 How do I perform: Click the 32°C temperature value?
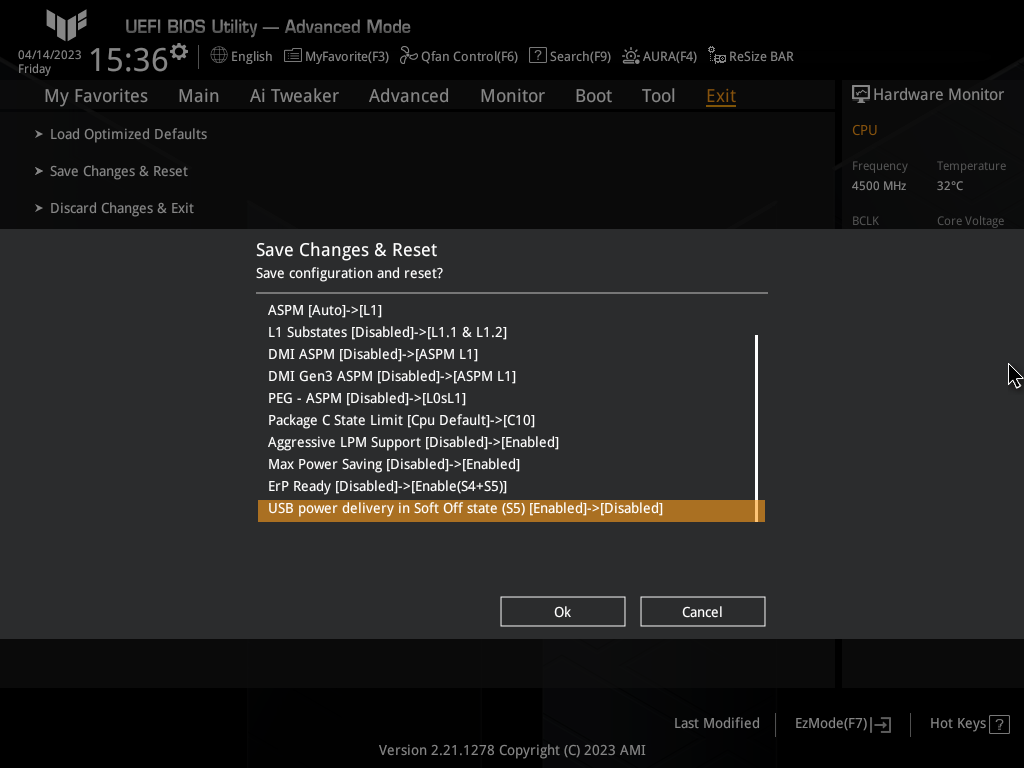950,185
